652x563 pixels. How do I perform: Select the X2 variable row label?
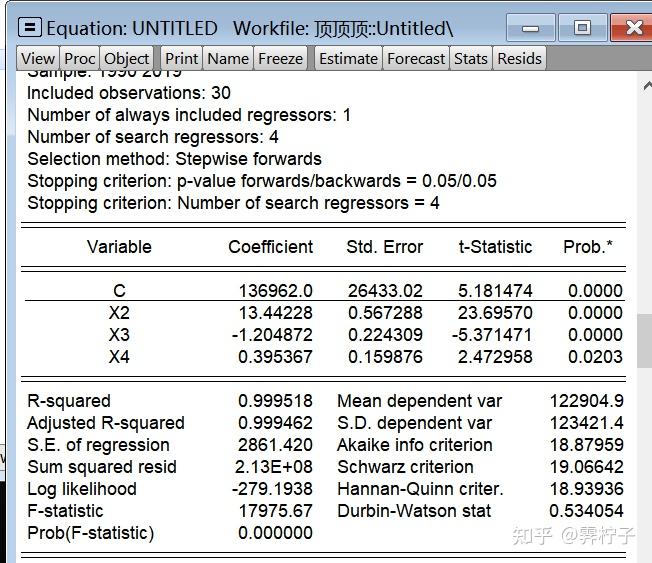[x=119, y=313]
